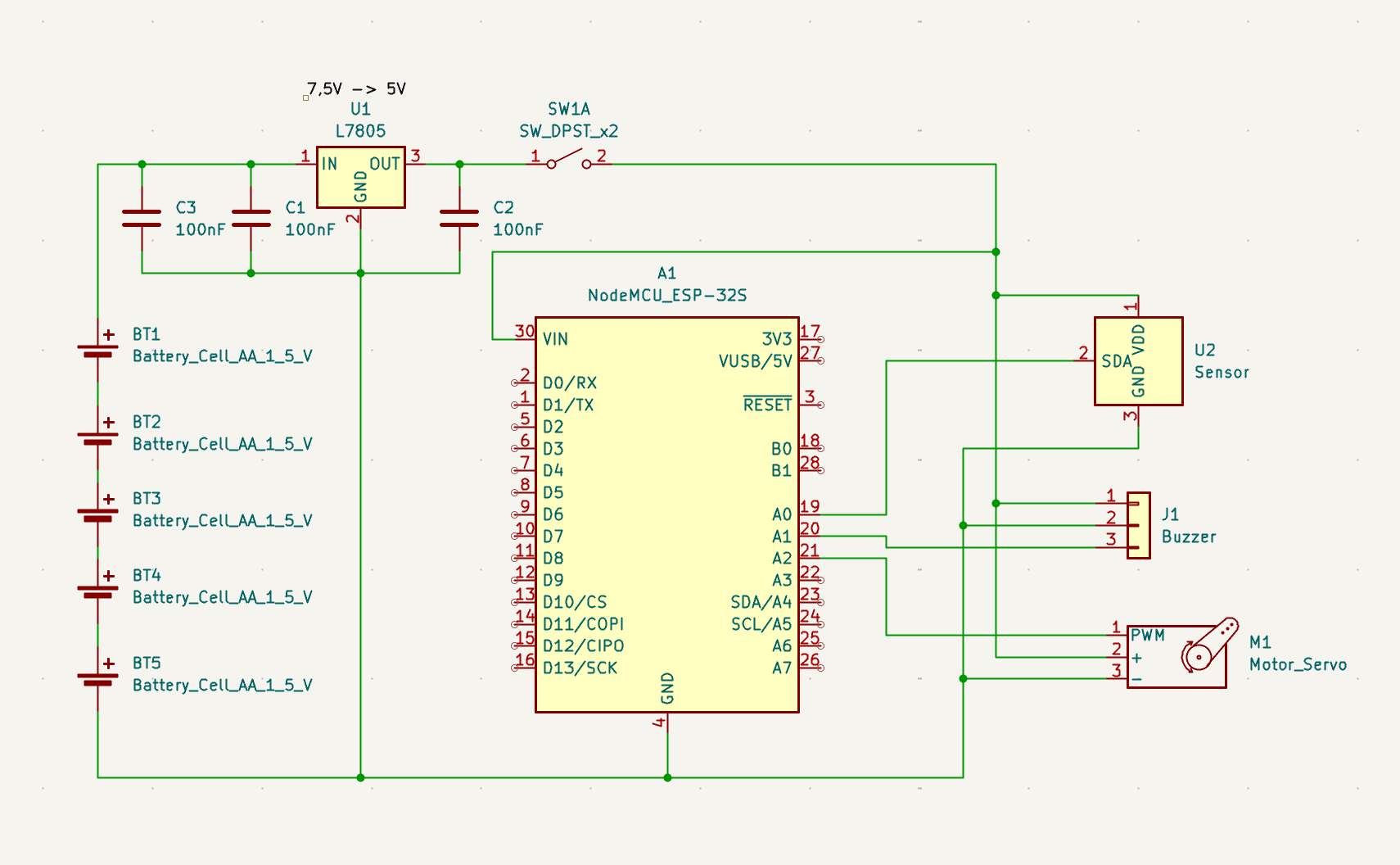Click the '7,5V -> 5V' text note

coord(356,88)
